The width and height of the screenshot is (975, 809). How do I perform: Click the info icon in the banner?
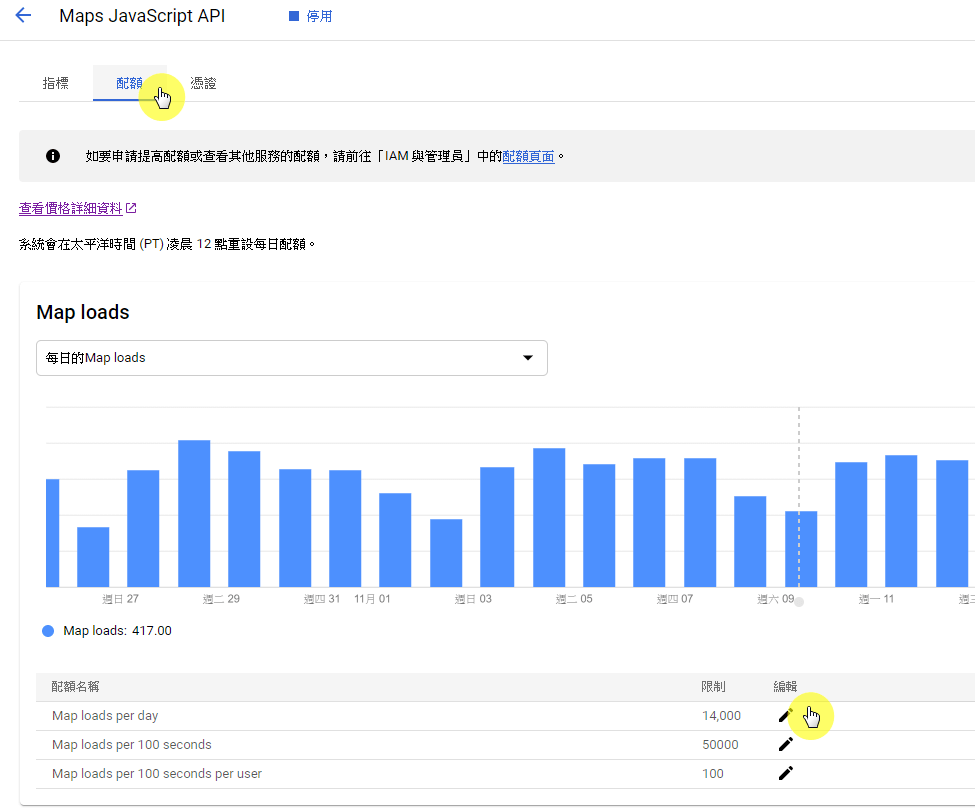[53, 156]
